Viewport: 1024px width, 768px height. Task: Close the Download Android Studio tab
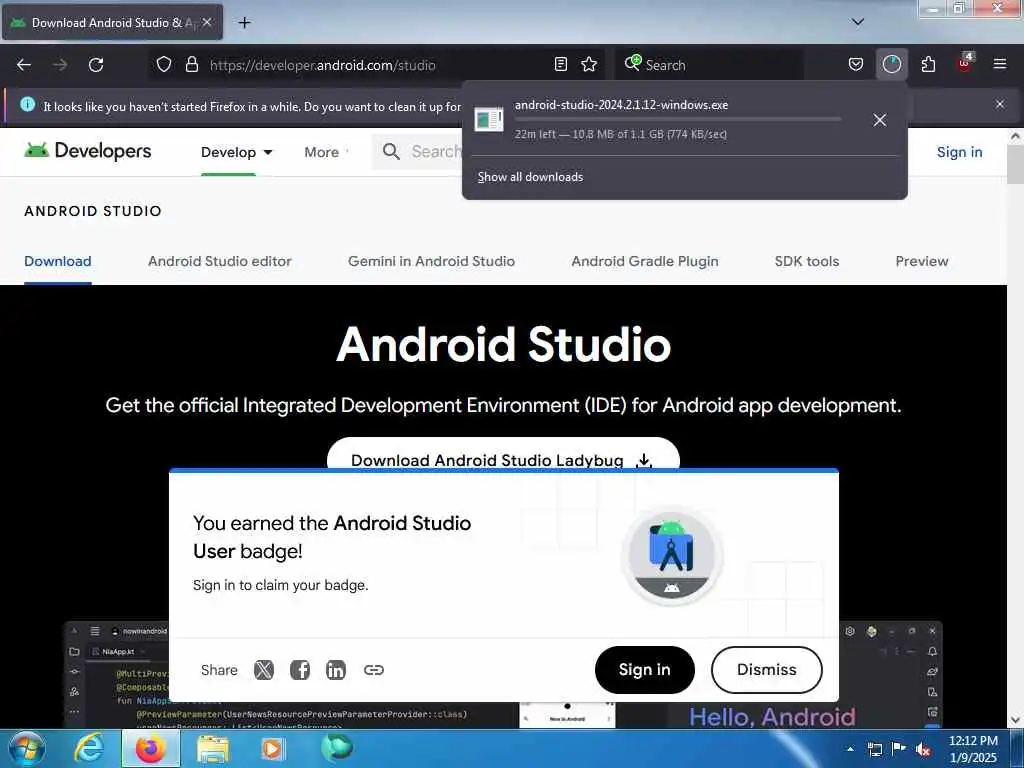(206, 22)
